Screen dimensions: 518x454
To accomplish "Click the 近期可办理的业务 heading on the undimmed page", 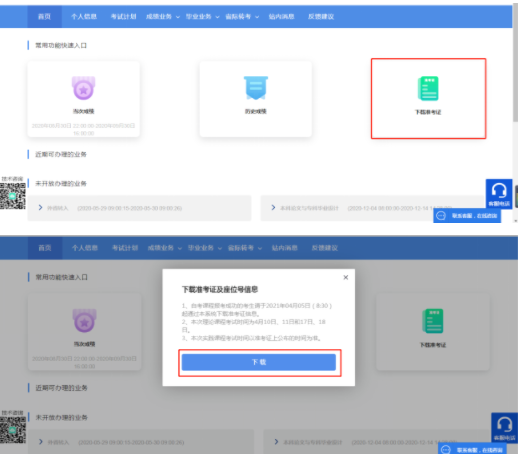I will coord(61,154).
